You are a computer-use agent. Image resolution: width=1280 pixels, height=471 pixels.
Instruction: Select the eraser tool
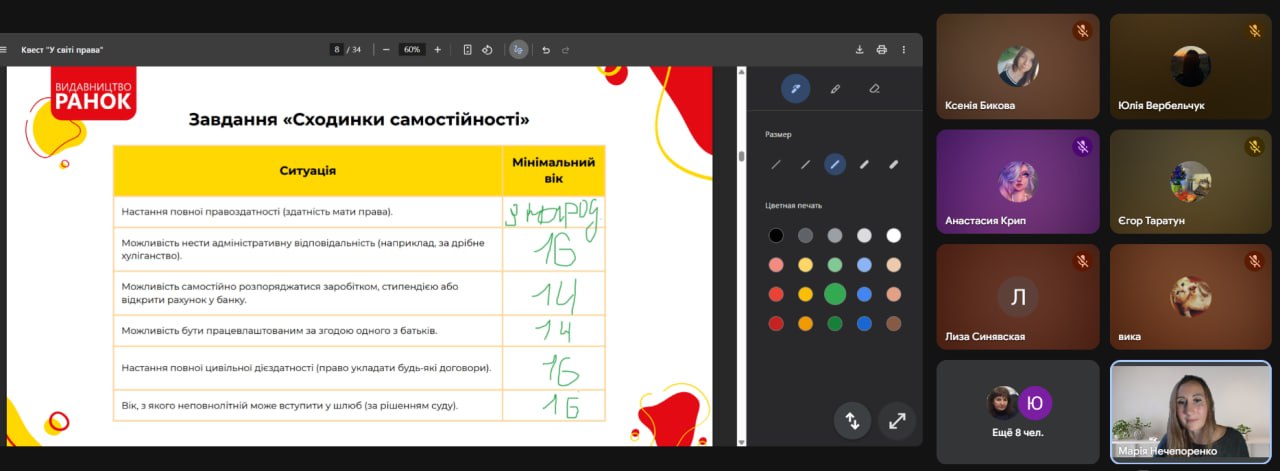pos(874,89)
